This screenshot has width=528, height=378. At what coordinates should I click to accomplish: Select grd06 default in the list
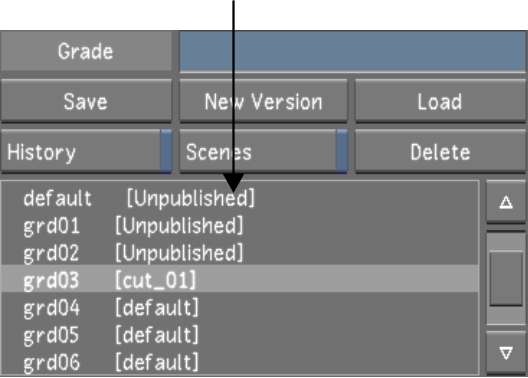240,362
